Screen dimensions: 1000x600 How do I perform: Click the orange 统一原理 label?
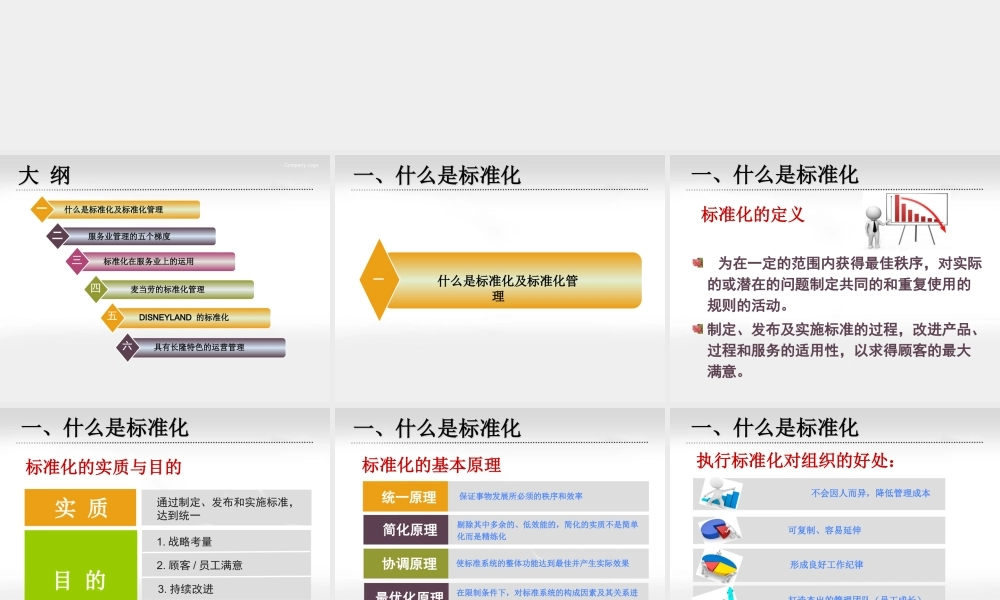click(406, 497)
